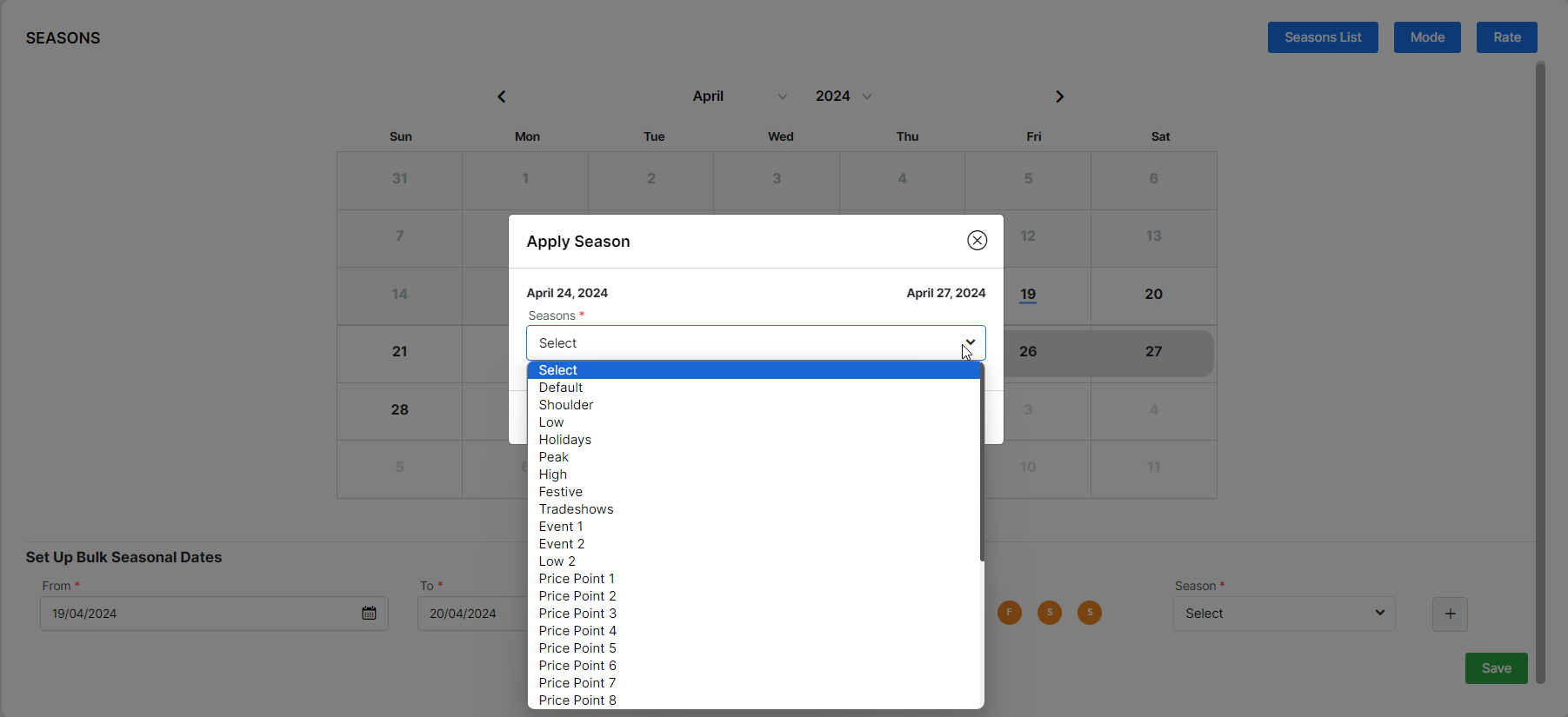
Task: Select the Price Point 4 option
Action: [x=577, y=631]
